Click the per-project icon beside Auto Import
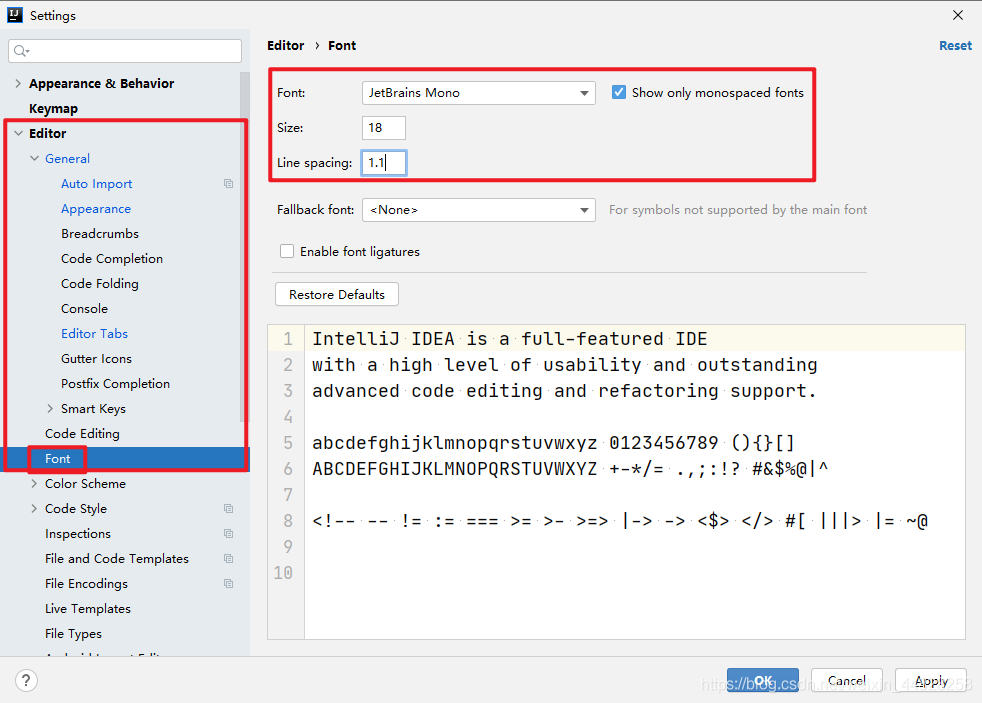Viewport: 982px width, 703px height. tap(229, 183)
